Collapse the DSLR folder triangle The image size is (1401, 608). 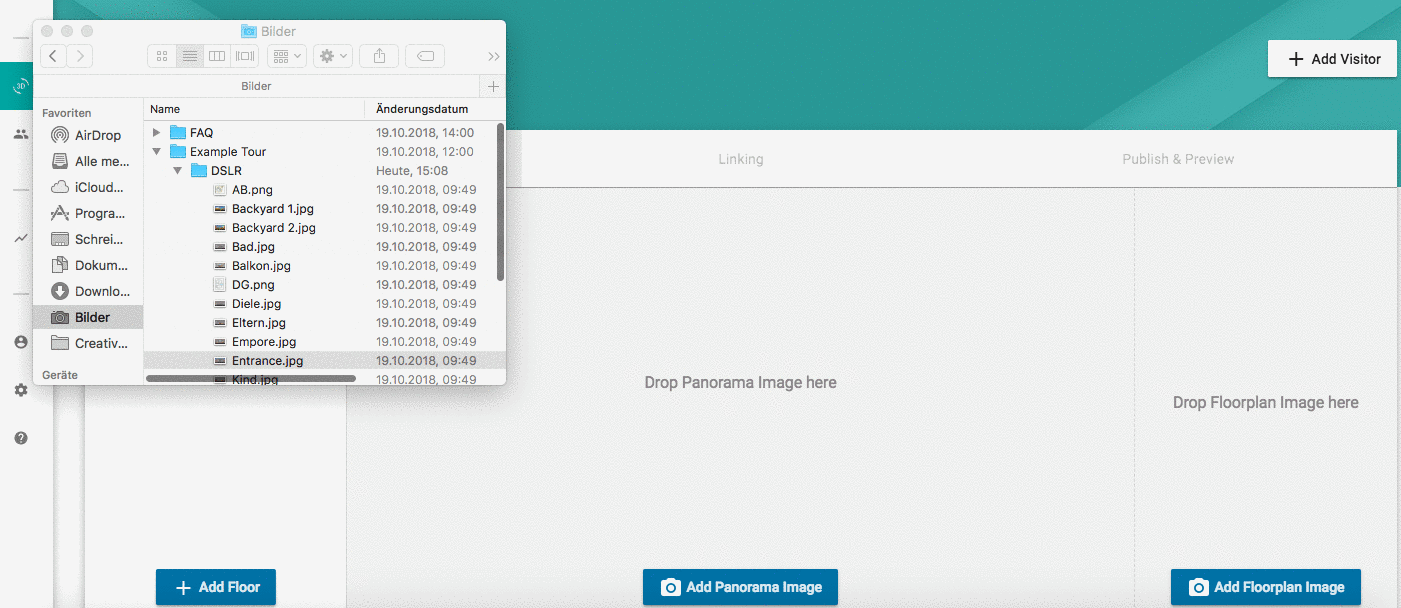click(x=177, y=170)
